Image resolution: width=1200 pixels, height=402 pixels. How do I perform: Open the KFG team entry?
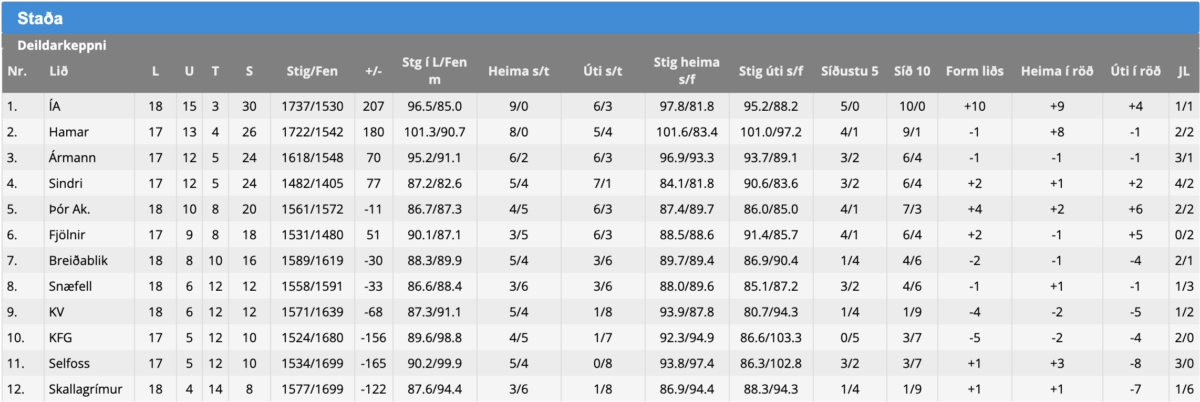click(x=60, y=339)
